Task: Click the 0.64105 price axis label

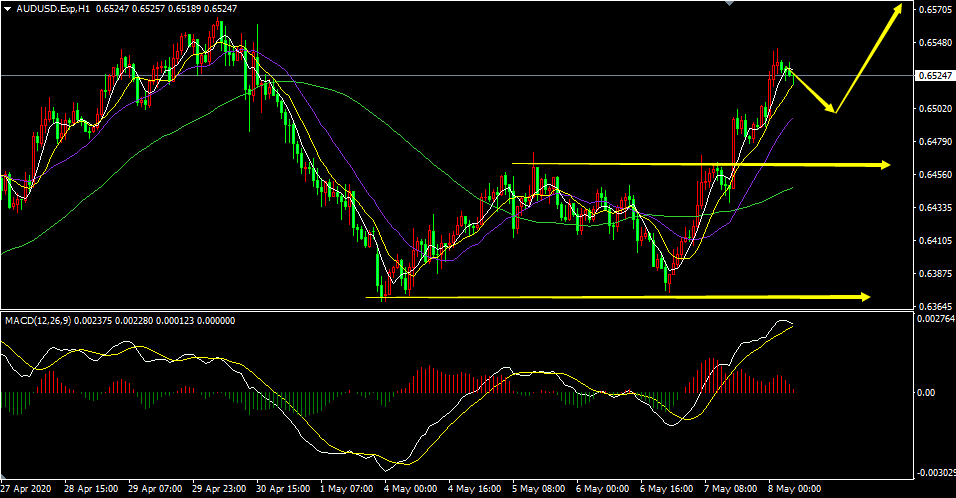Action: [936, 240]
